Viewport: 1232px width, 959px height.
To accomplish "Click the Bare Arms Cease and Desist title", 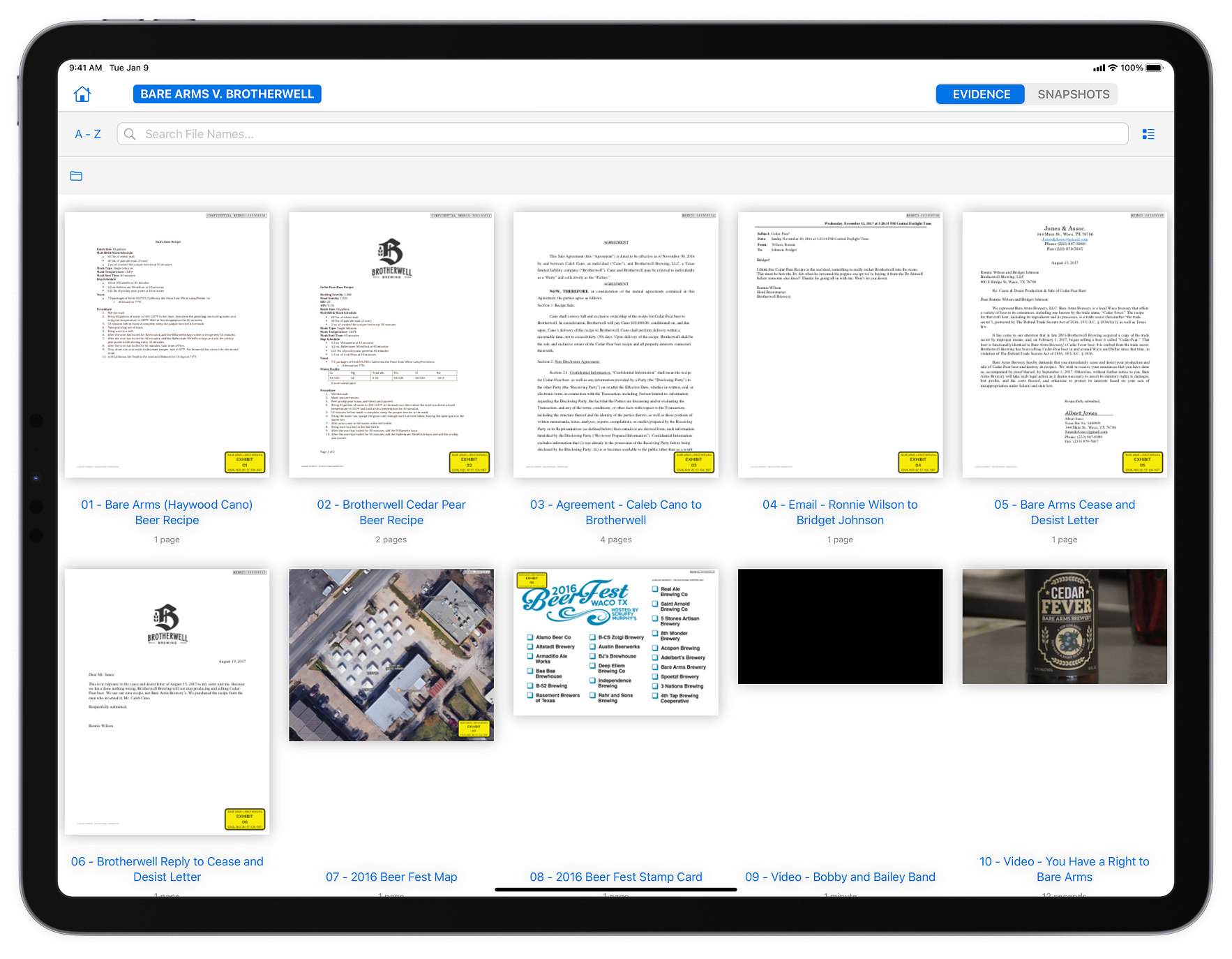I will click(x=1064, y=512).
